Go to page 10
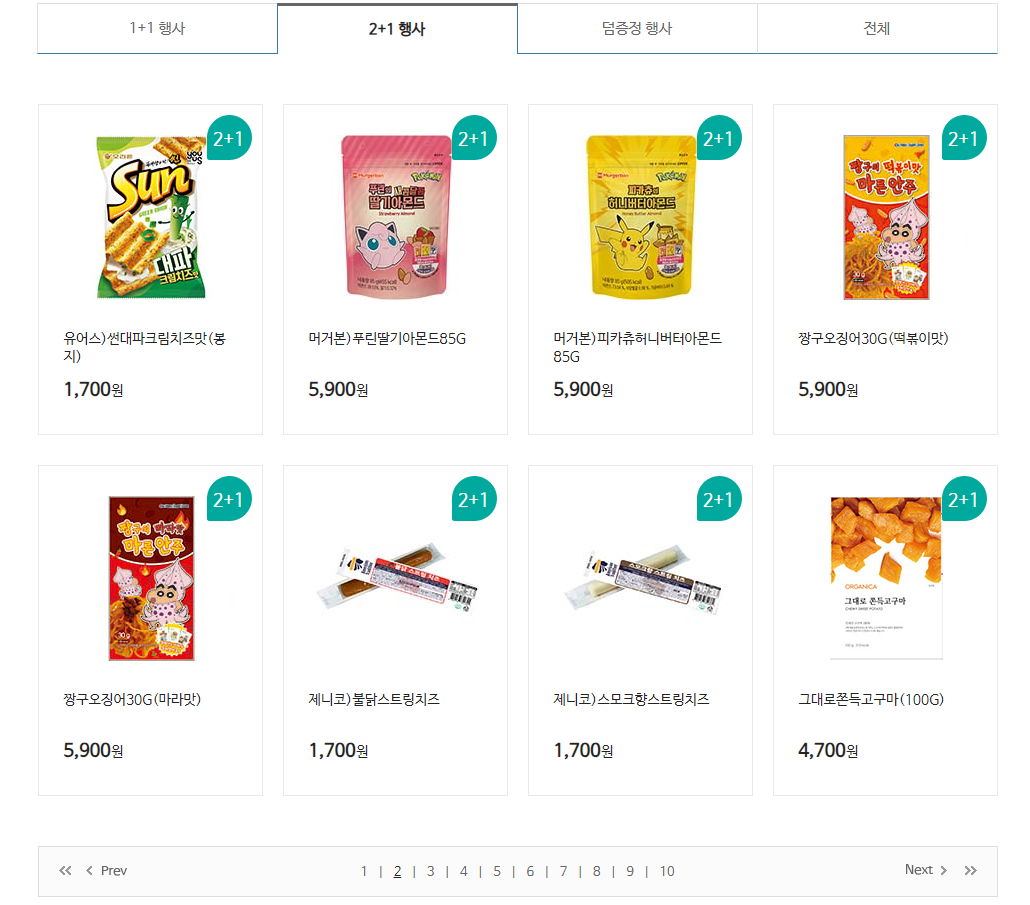 pyautogui.click(x=667, y=871)
